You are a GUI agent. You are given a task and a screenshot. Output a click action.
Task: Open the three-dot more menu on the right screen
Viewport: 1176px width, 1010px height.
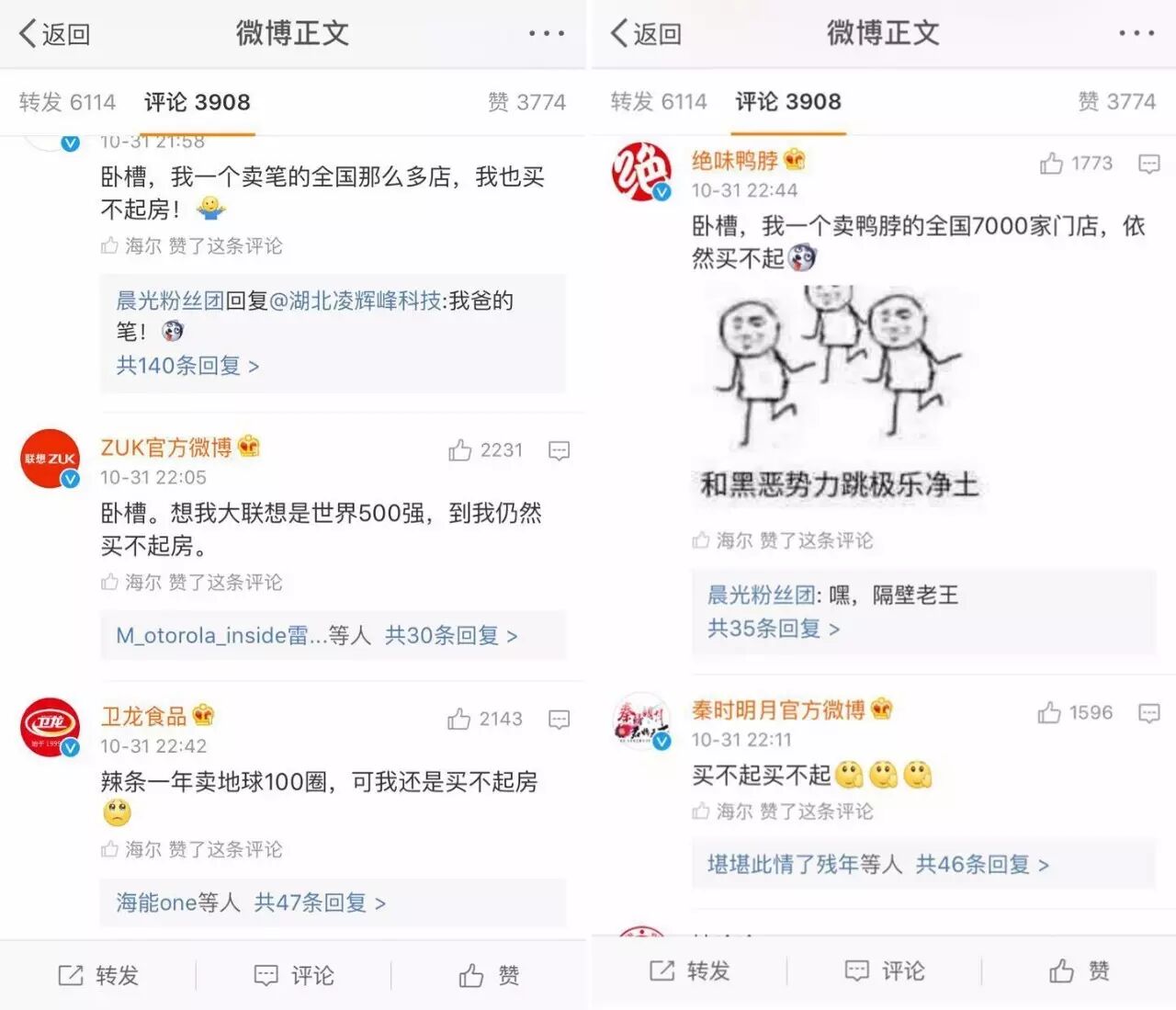pos(1136,33)
